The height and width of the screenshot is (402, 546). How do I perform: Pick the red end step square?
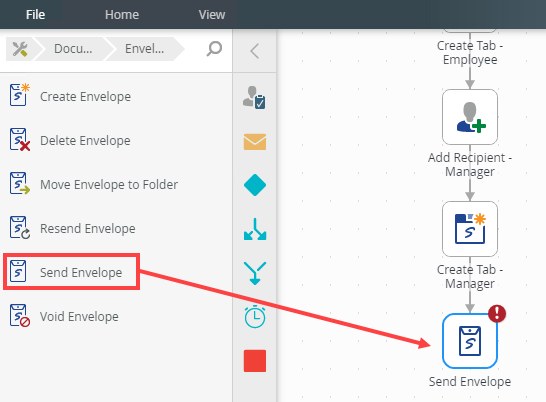(x=255, y=361)
